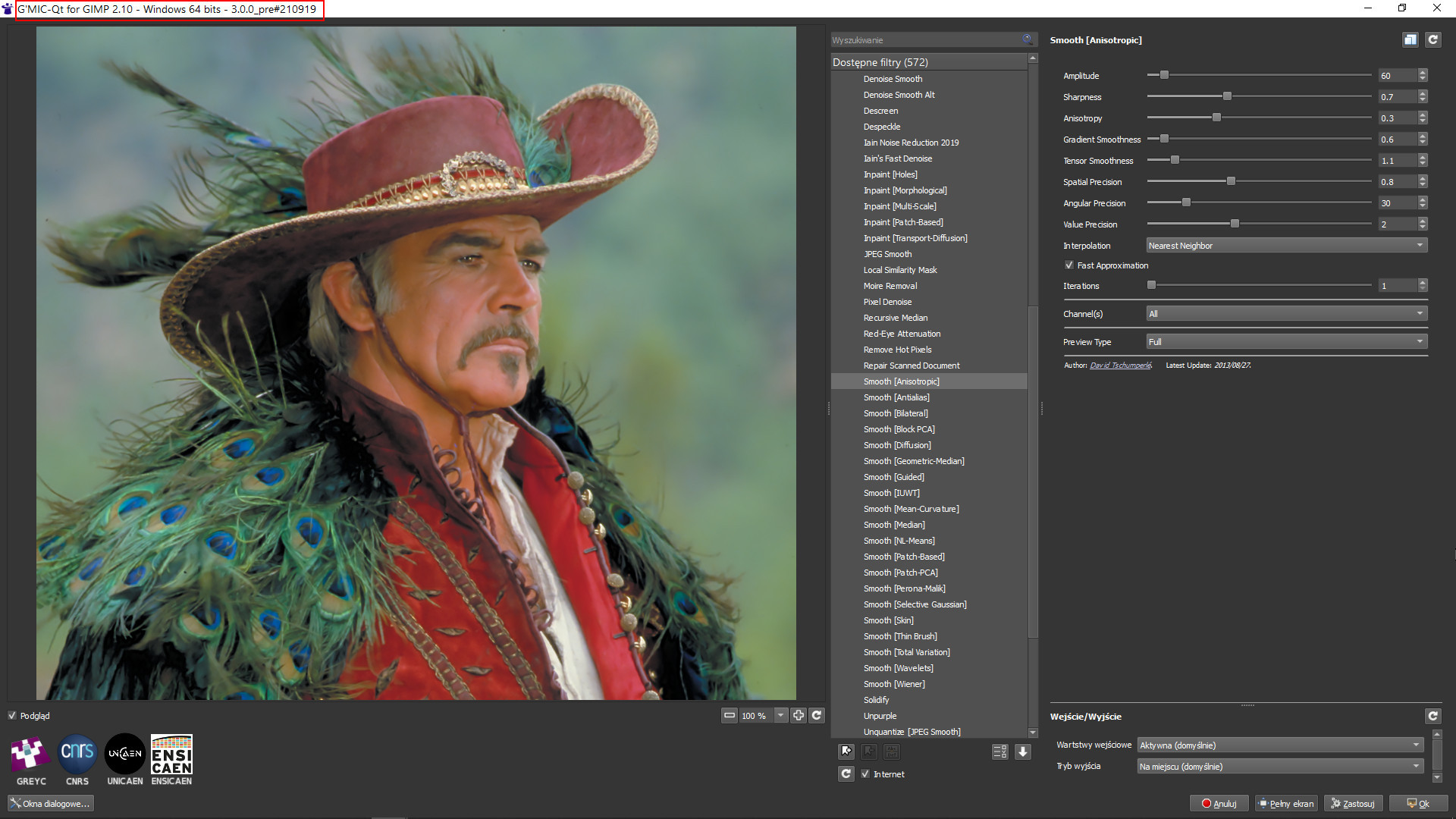Expand the Channel(s) dropdown
1456x819 pixels.
(x=1286, y=314)
